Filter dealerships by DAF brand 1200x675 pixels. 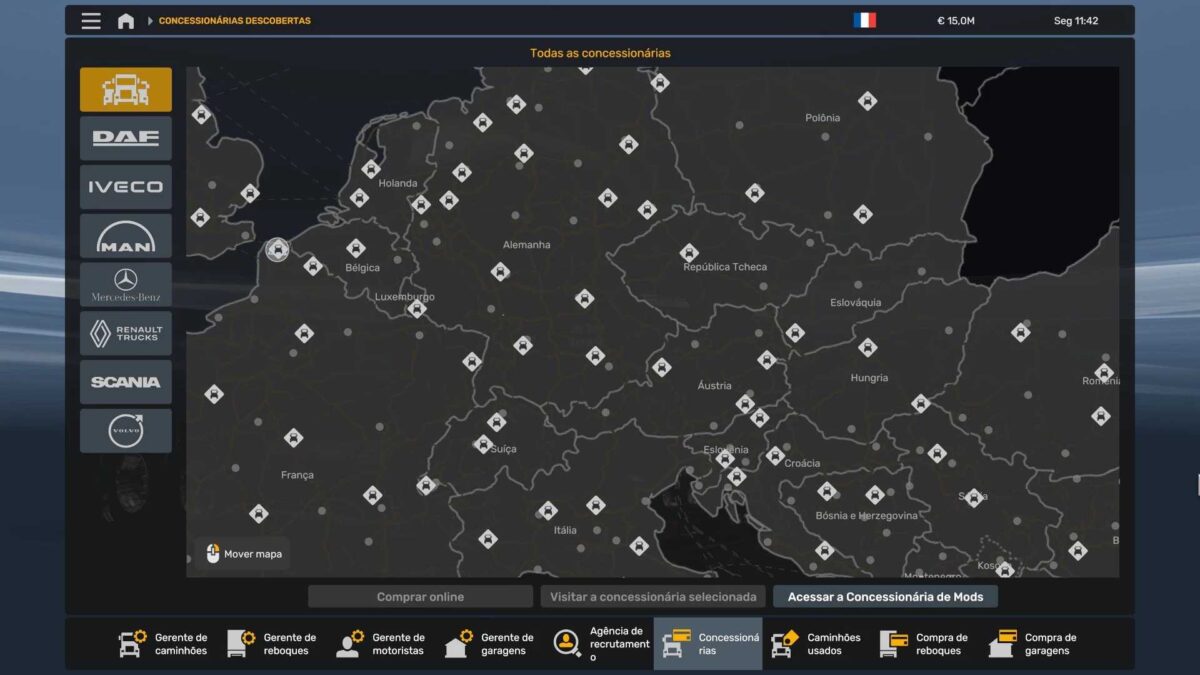pos(126,138)
